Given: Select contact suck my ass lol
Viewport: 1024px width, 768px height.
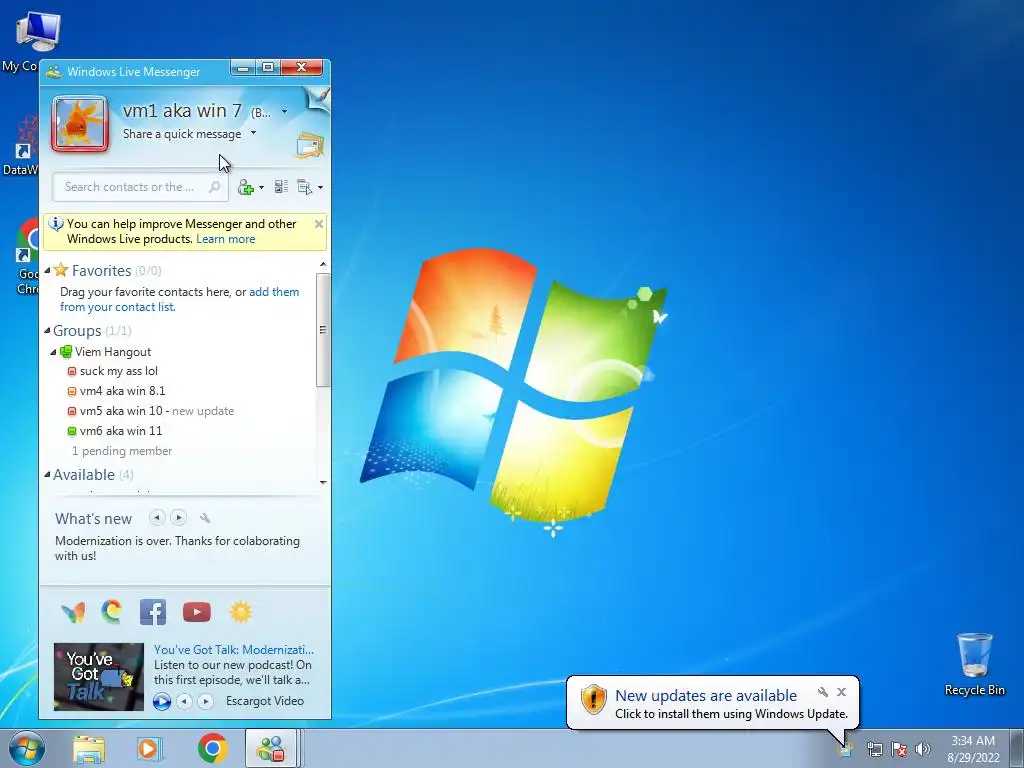Looking at the screenshot, I should pos(119,371).
